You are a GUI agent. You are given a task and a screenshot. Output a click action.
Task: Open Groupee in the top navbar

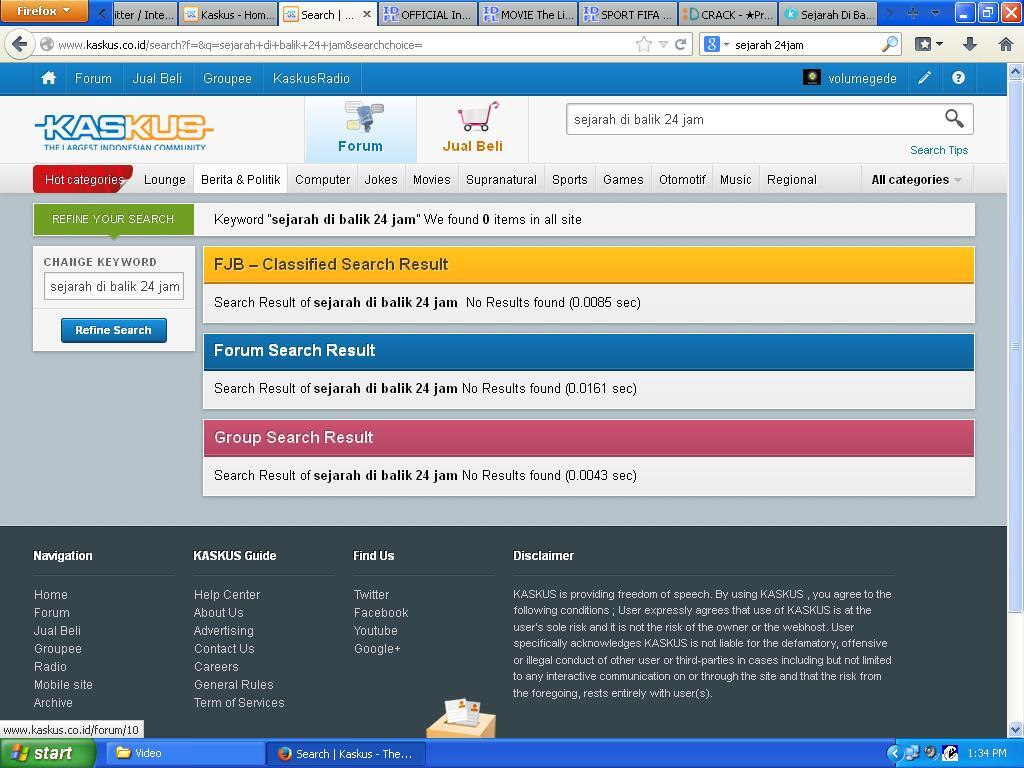click(227, 78)
